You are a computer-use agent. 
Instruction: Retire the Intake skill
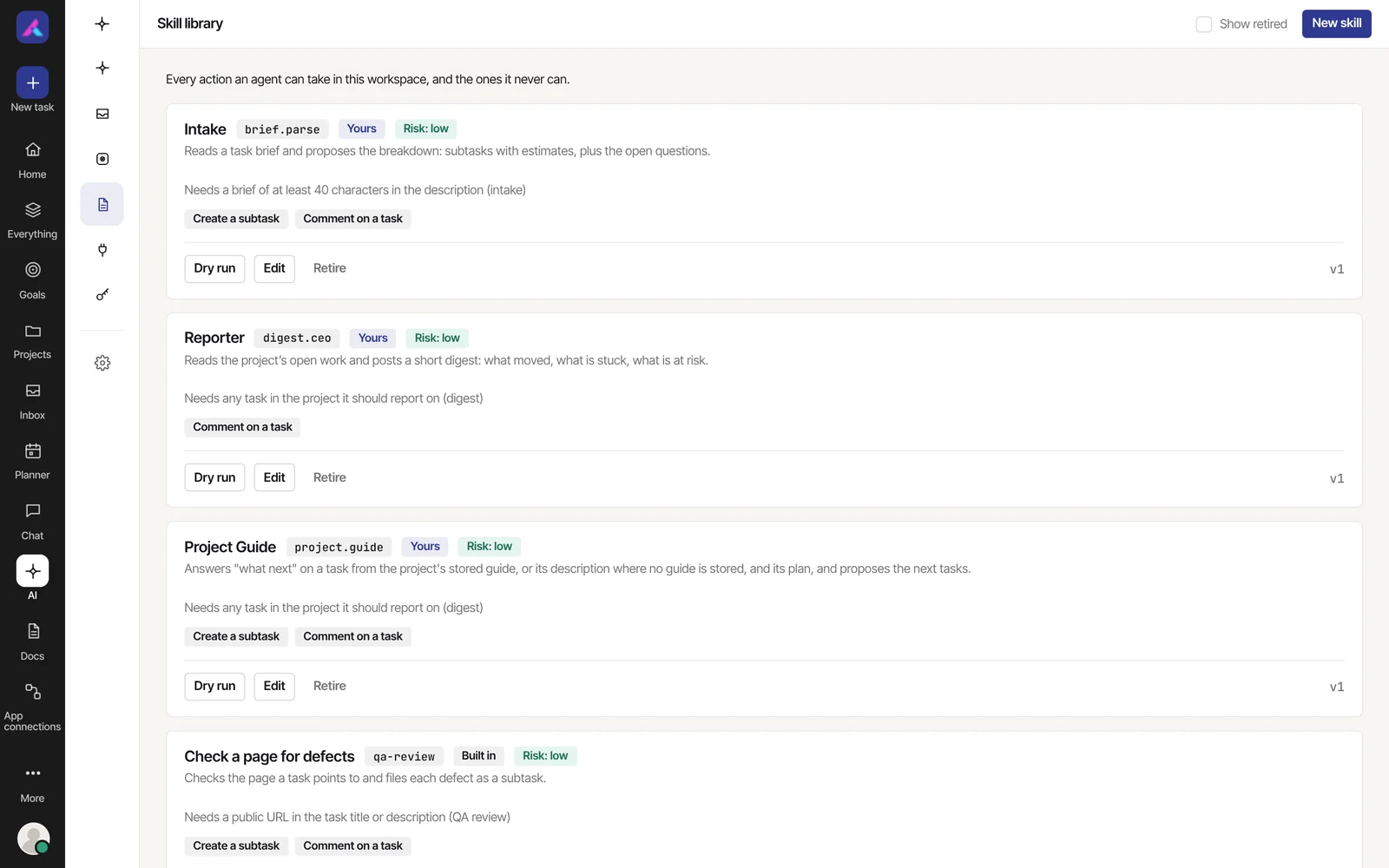pyautogui.click(x=329, y=268)
